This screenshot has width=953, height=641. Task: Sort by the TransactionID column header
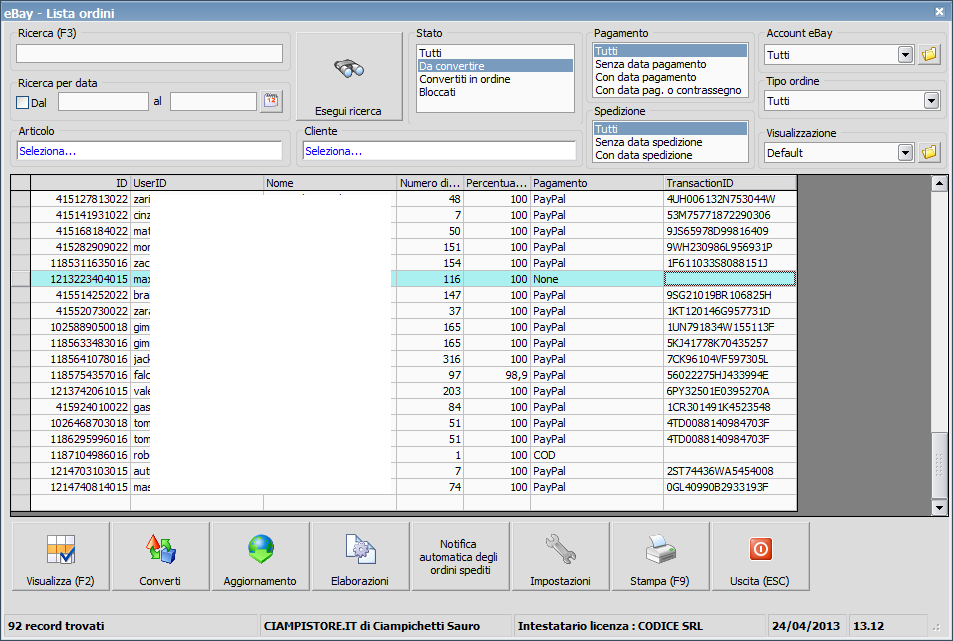coord(730,183)
